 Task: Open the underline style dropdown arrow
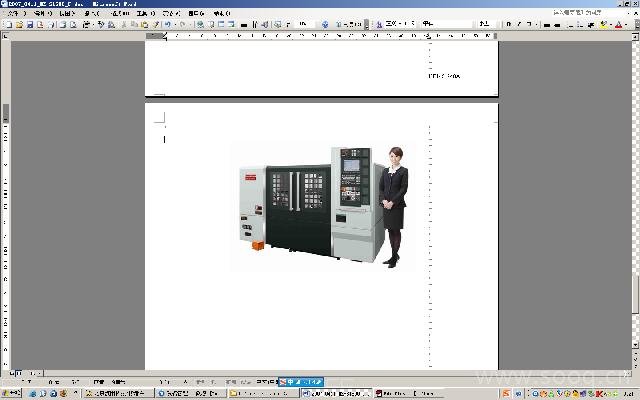click(x=536, y=24)
